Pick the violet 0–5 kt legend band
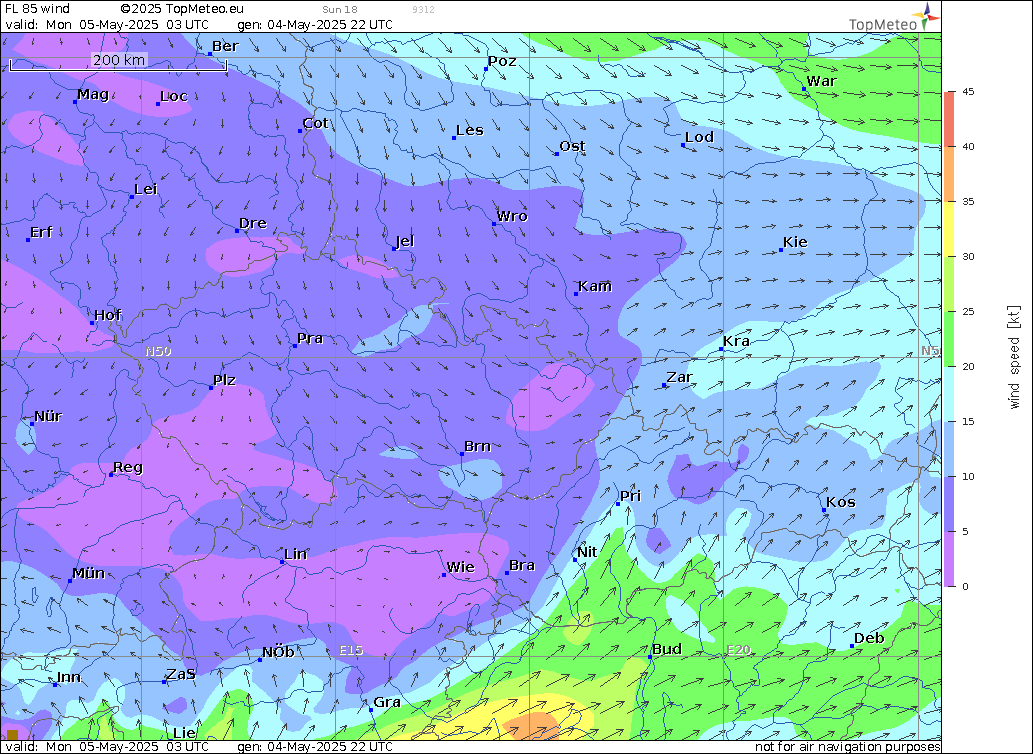Viewport: 1033px width, 754px height. [949, 558]
